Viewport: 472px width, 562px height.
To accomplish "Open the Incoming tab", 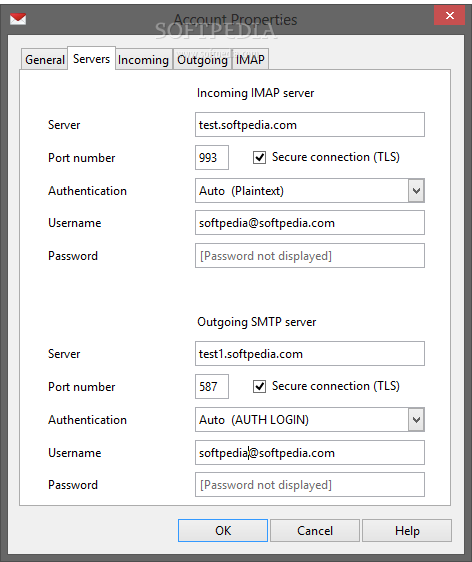I will 143,59.
